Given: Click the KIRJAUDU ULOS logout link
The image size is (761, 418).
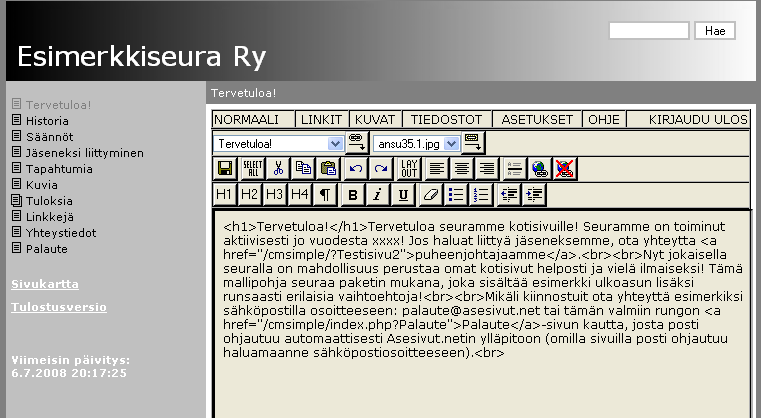Looking at the screenshot, I should click(697, 119).
